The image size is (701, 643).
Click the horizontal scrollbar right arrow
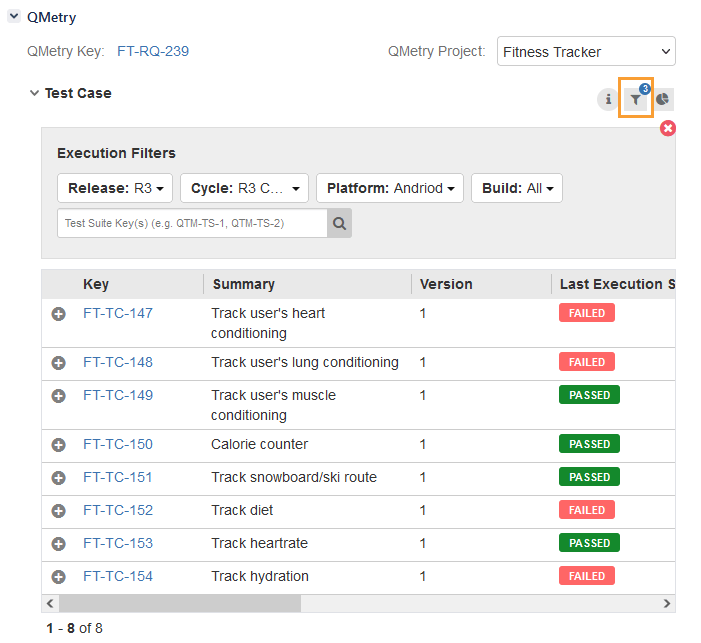point(667,604)
